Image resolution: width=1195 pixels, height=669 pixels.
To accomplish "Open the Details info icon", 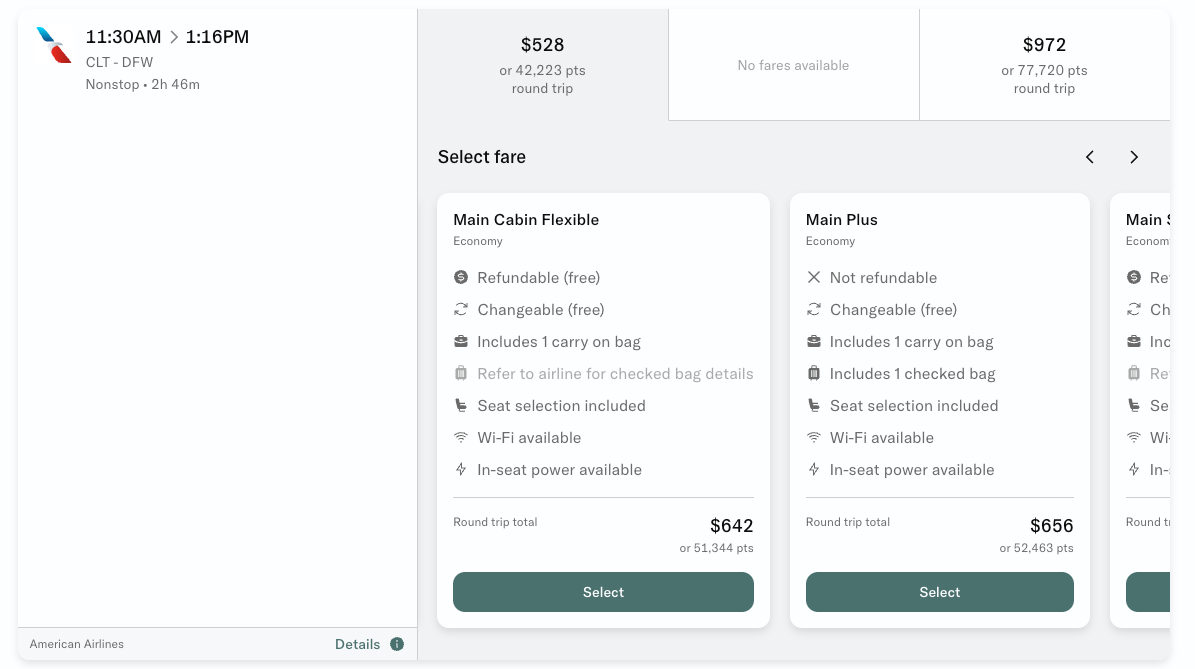I will point(397,644).
